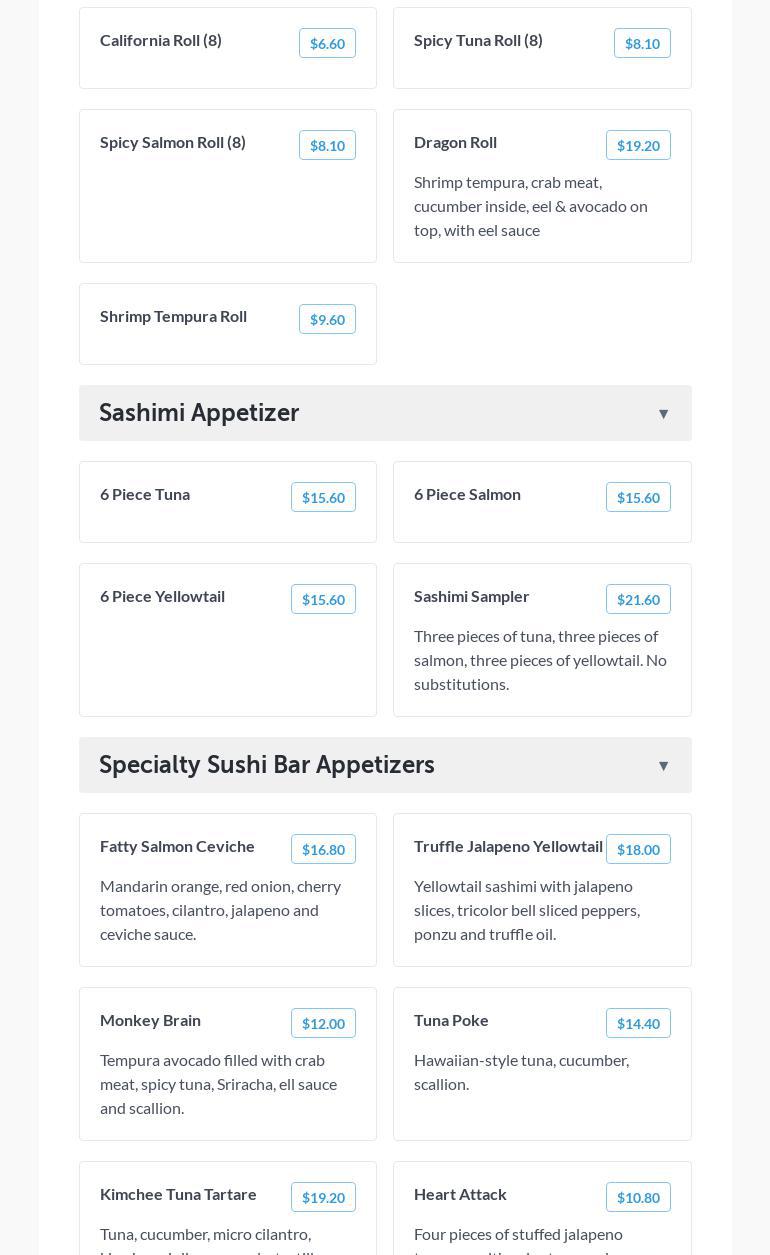Click the 6 Piece Salmon price button
770x1255 pixels.
click(x=638, y=498)
